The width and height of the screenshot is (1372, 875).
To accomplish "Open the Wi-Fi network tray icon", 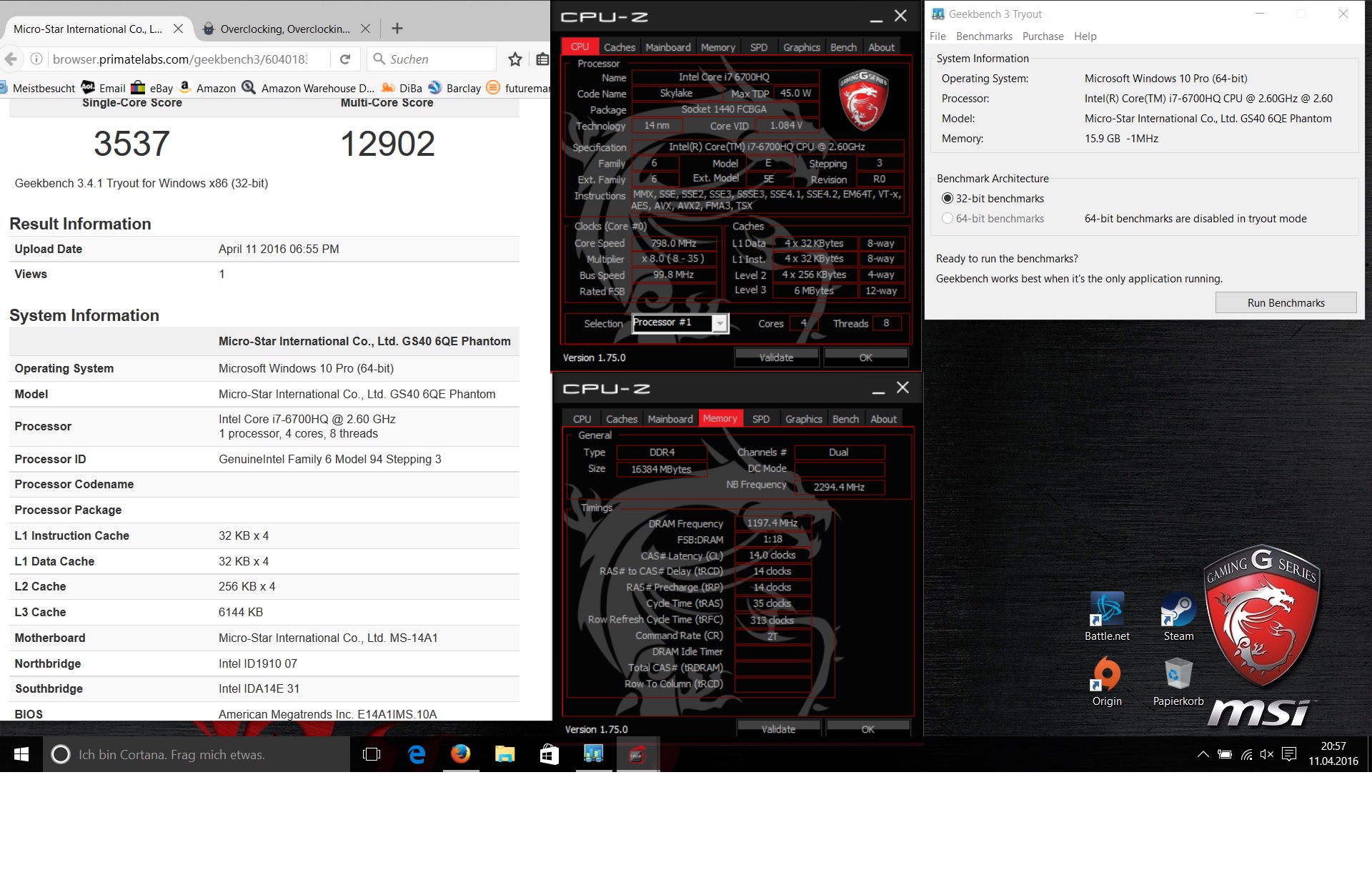I will pyautogui.click(x=1246, y=754).
